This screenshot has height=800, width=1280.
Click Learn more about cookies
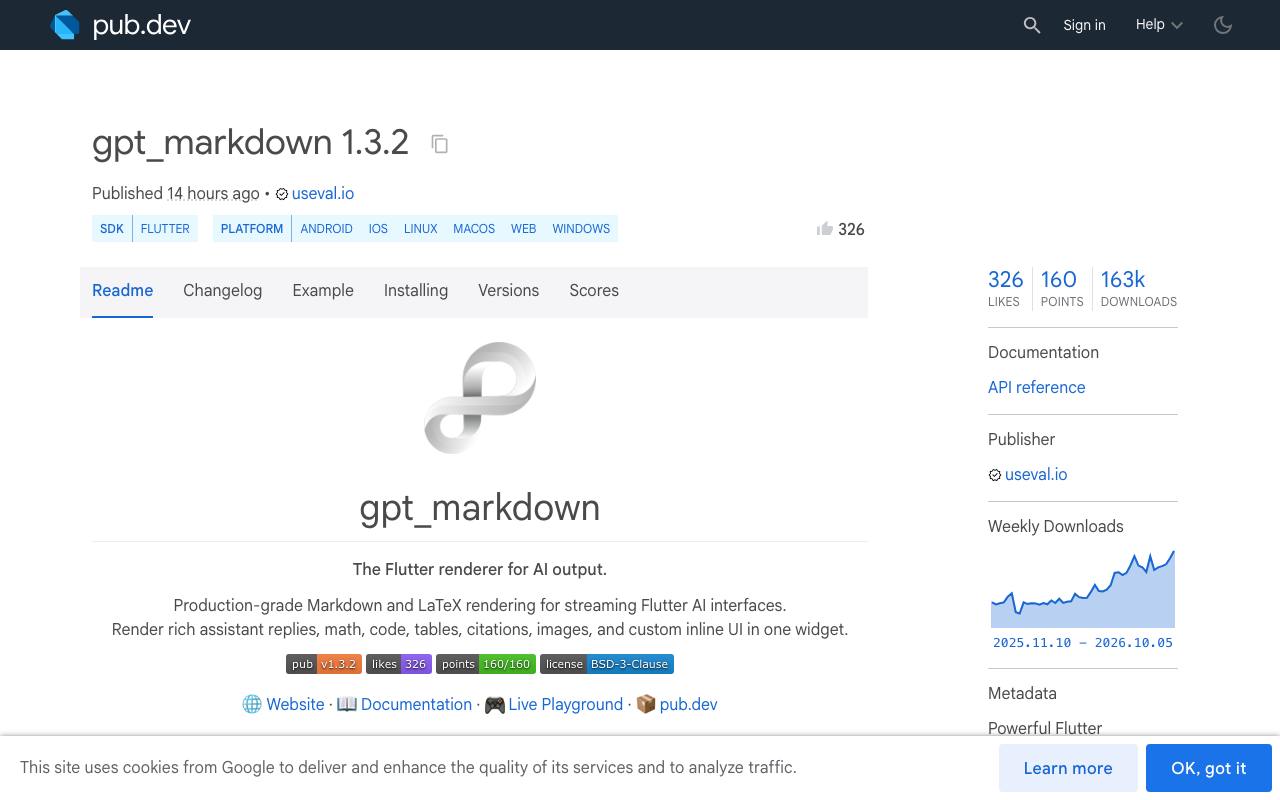point(1068,768)
